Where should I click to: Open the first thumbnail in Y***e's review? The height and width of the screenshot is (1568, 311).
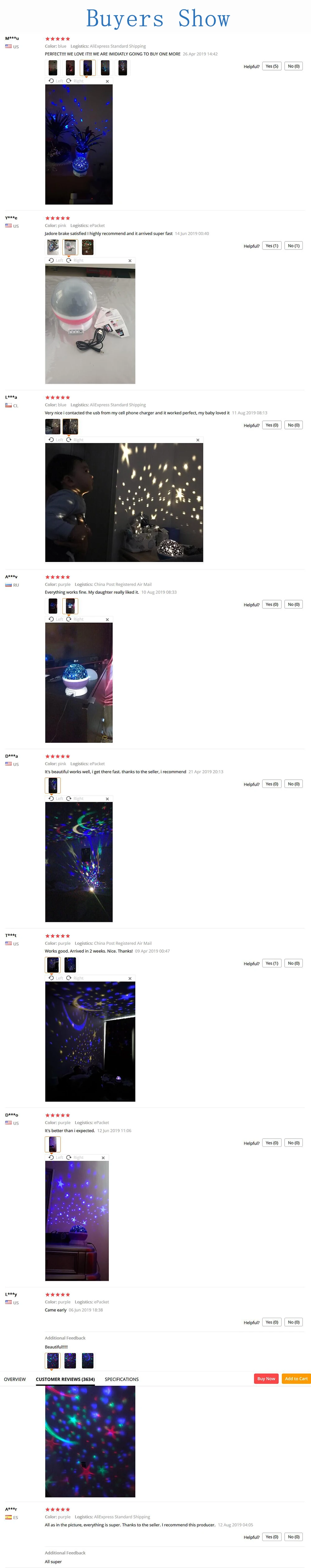click(x=53, y=247)
